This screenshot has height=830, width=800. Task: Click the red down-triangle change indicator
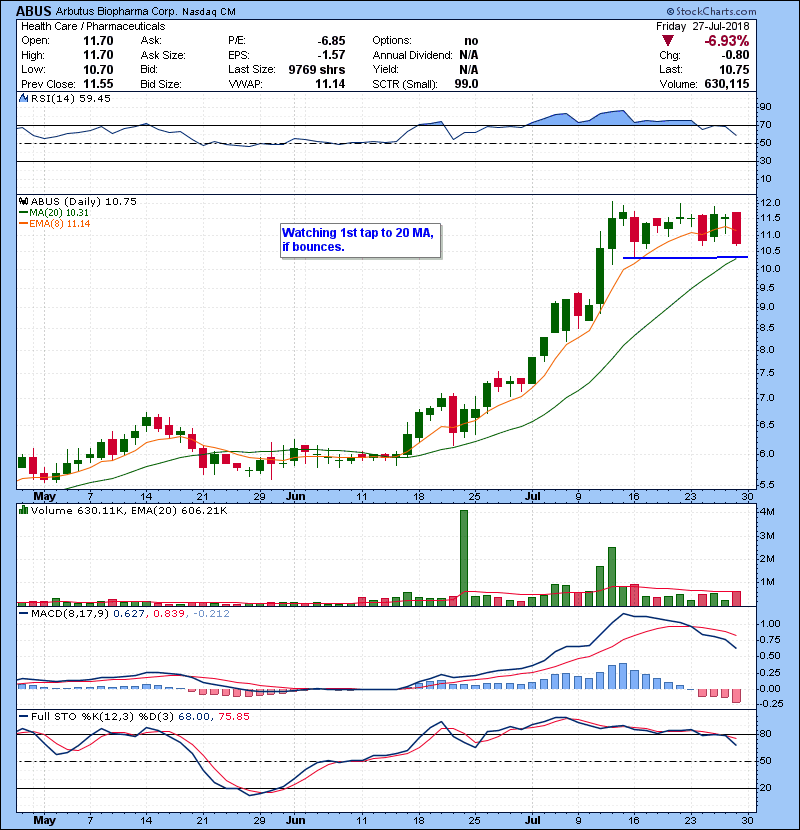click(x=668, y=41)
